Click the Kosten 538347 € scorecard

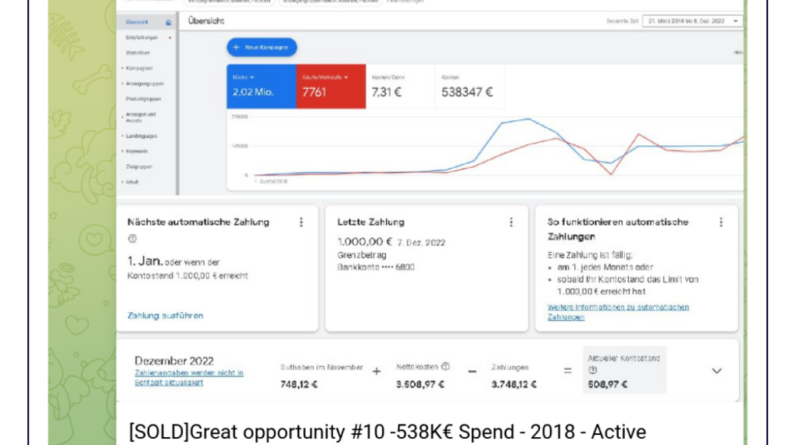pos(470,86)
